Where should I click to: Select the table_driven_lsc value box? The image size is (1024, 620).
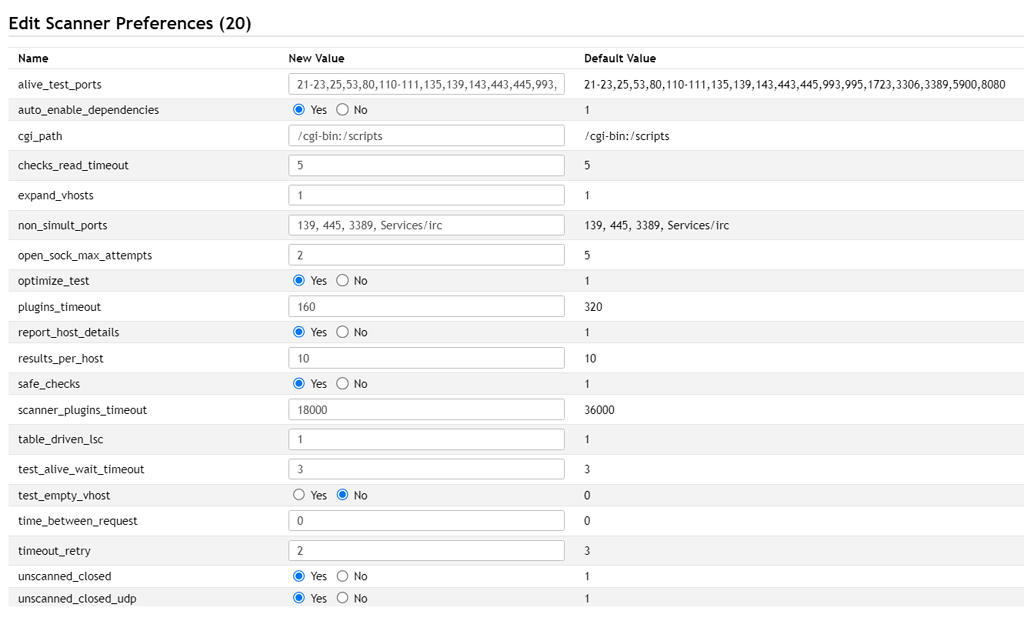coord(425,439)
